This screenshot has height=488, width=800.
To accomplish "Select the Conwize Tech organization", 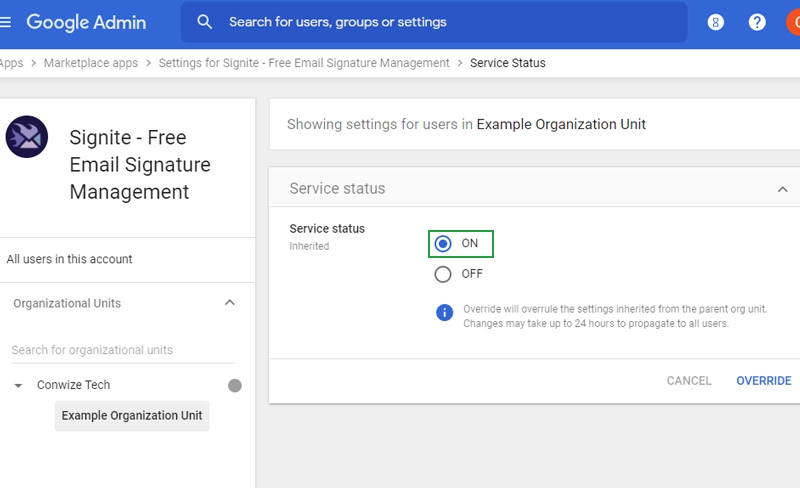I will coord(73,385).
